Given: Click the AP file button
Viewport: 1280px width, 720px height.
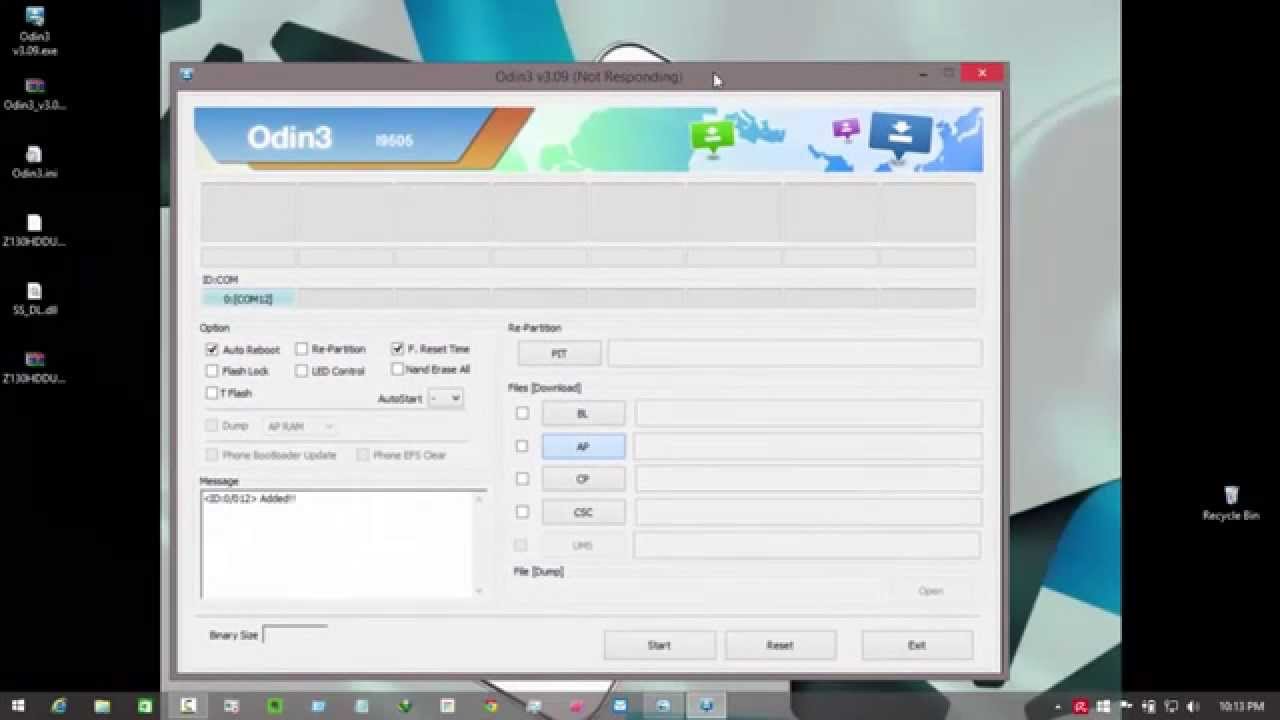Looking at the screenshot, I should [583, 446].
